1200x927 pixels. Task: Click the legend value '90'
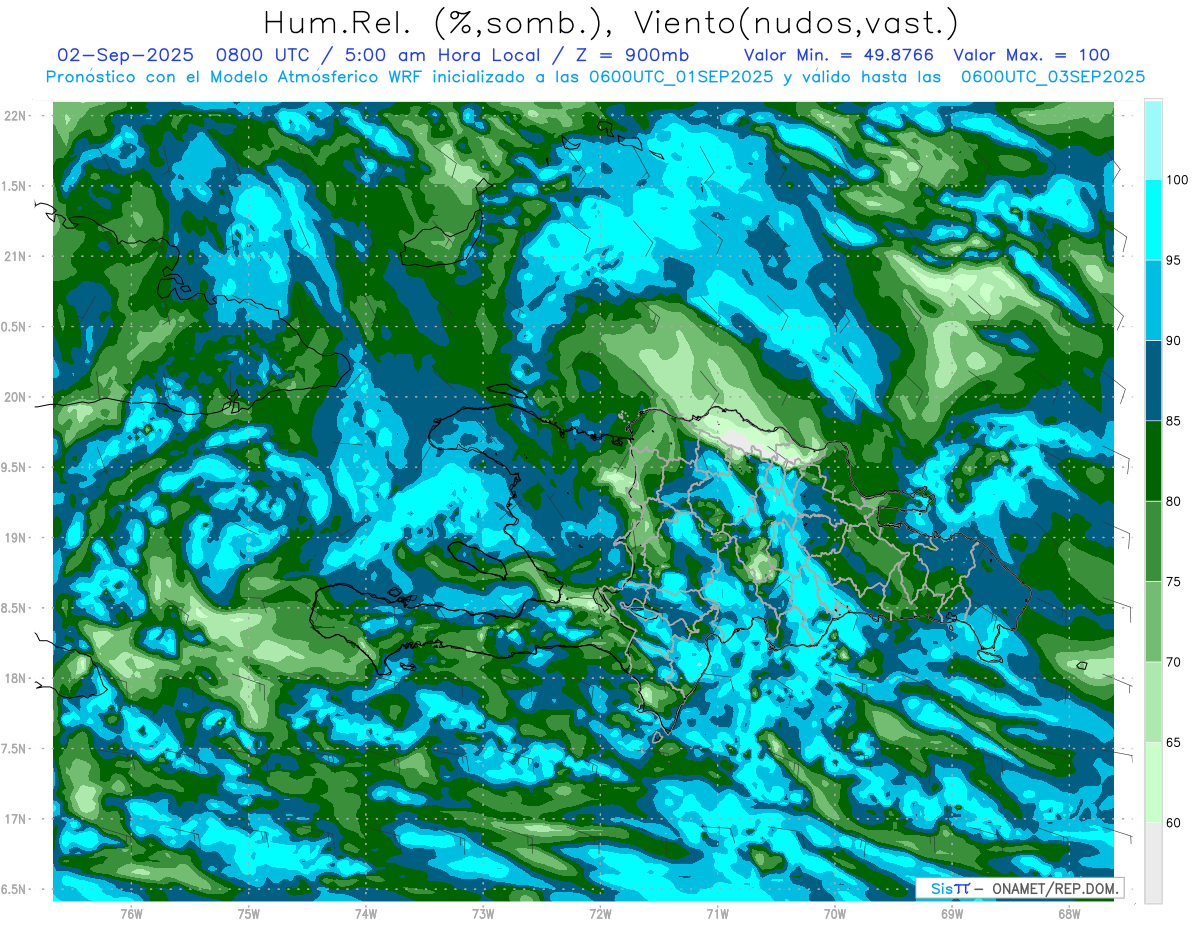pyautogui.click(x=1175, y=341)
